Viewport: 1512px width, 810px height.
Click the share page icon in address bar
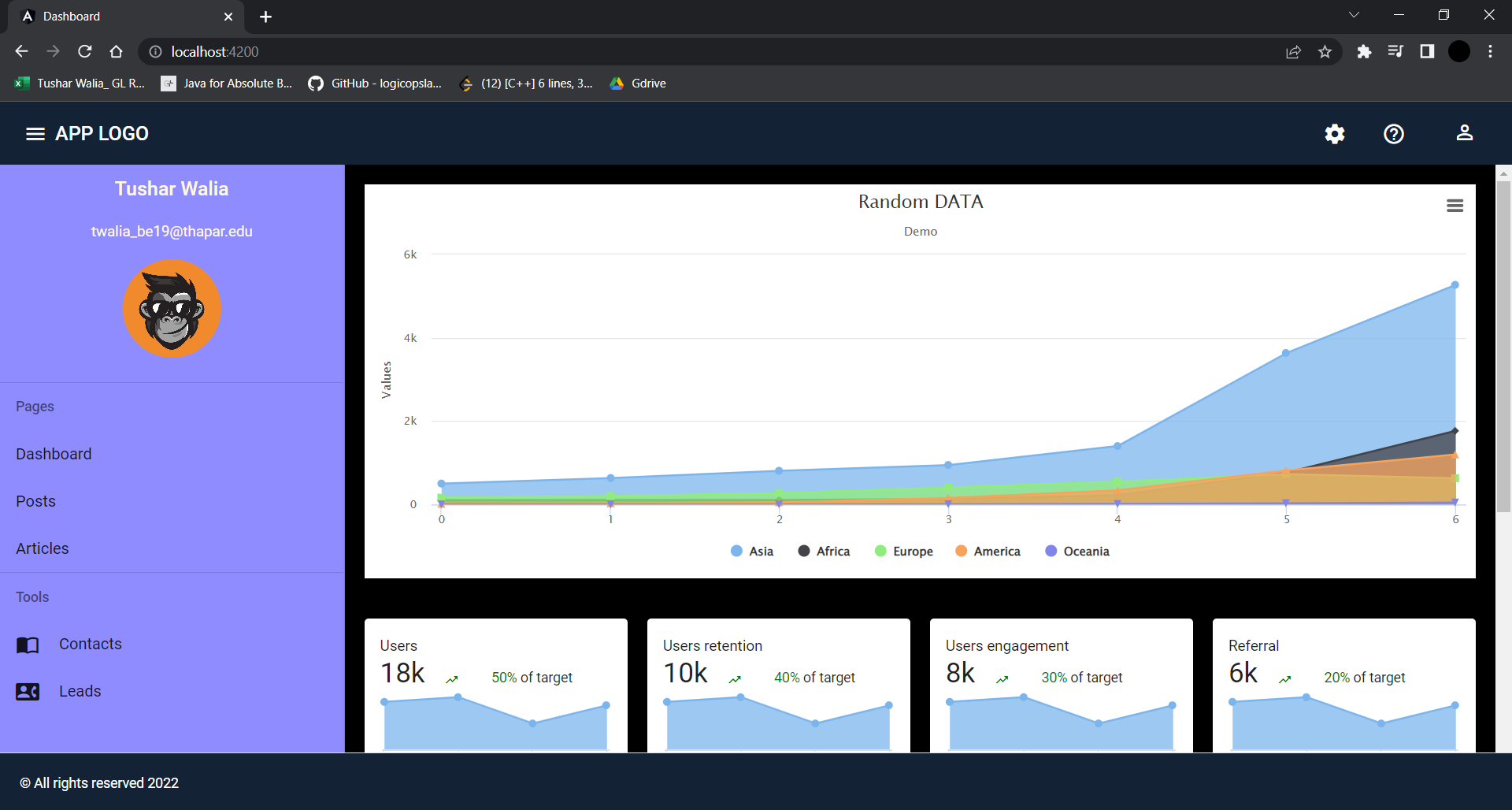tap(1293, 52)
